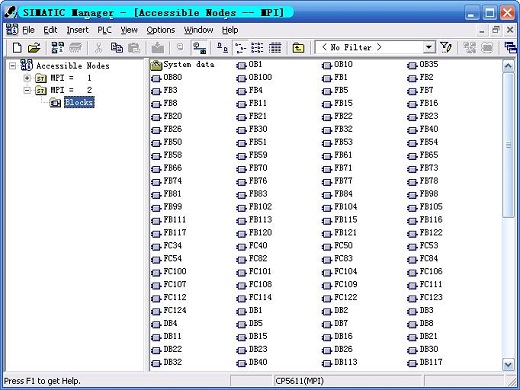
Task: Select the FC34 block icon
Action: [156, 247]
